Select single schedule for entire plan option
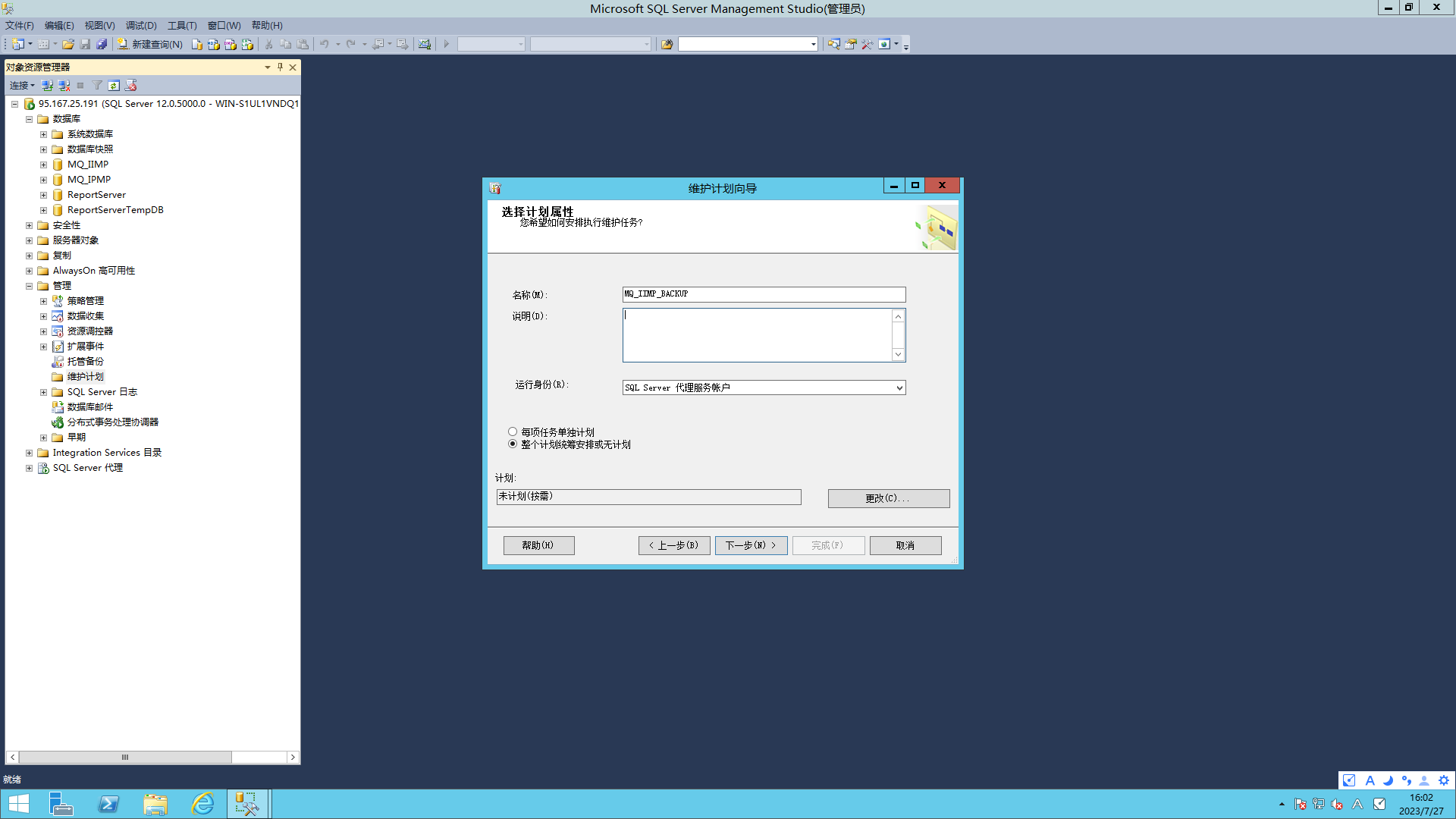1456x819 pixels. pyautogui.click(x=513, y=444)
